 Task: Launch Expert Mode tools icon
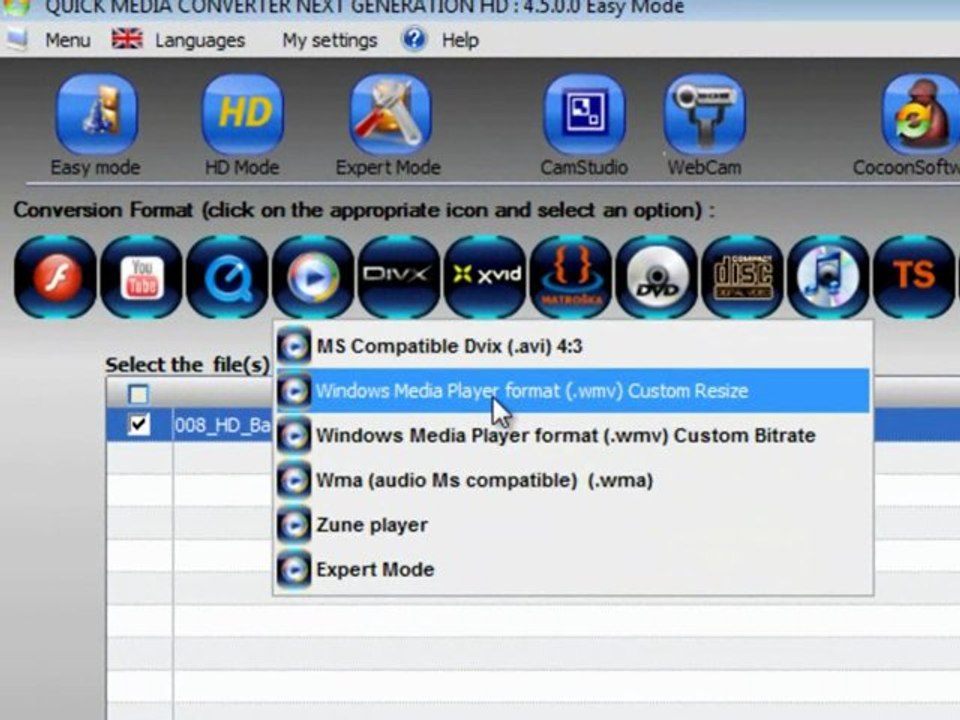coord(390,114)
